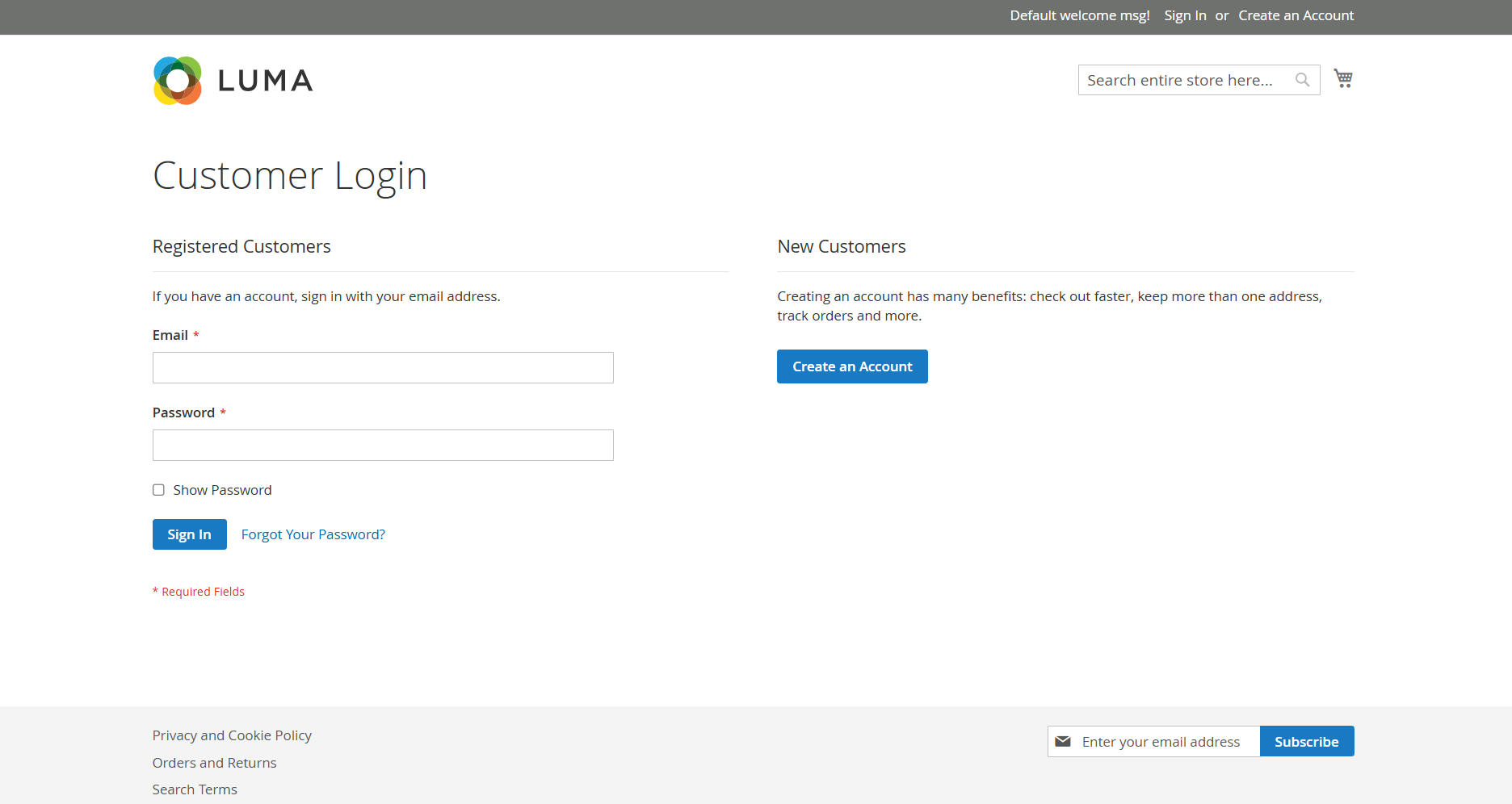Click the Customer Login heading
The width and height of the screenshot is (1512, 804).
[290, 175]
